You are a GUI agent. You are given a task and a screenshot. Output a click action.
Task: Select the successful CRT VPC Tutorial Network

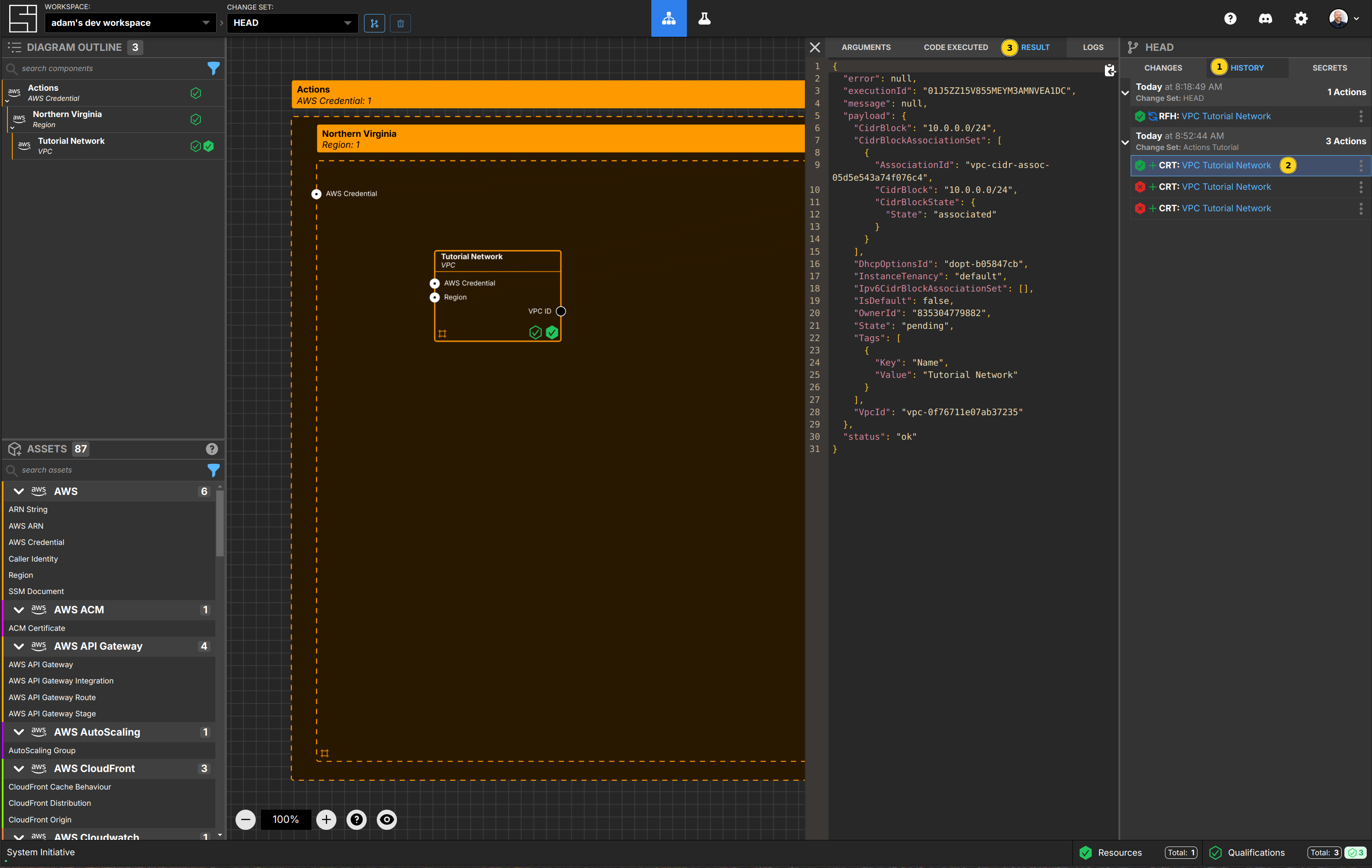pos(1251,165)
